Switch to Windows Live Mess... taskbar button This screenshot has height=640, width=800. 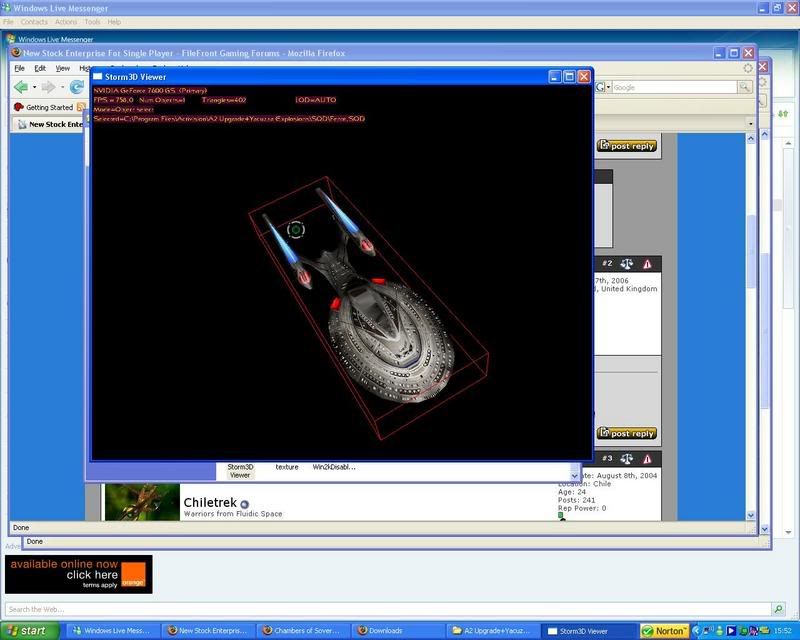click(x=113, y=631)
